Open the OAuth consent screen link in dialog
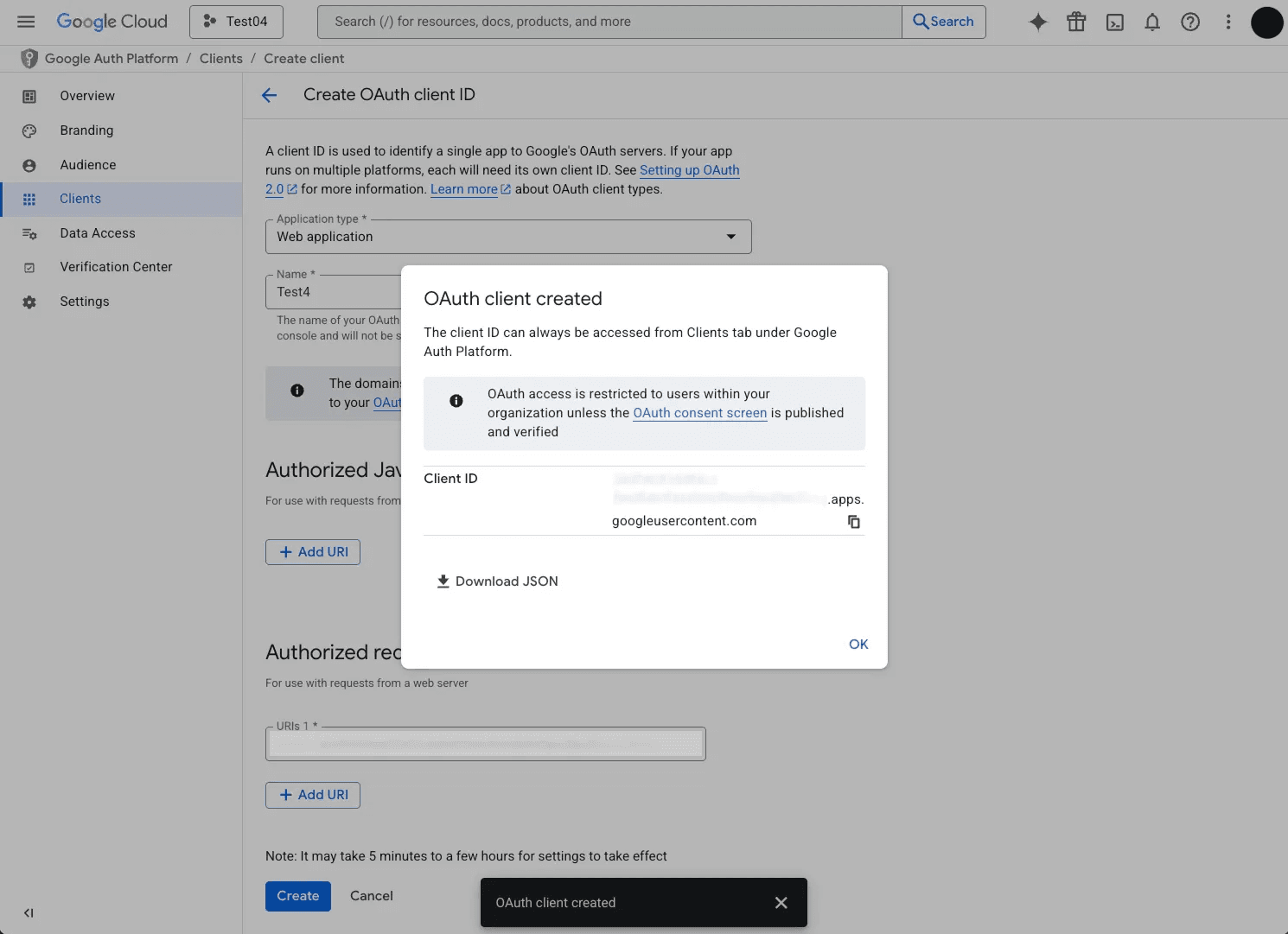Screen dimensions: 1288x934 [x=700, y=413]
